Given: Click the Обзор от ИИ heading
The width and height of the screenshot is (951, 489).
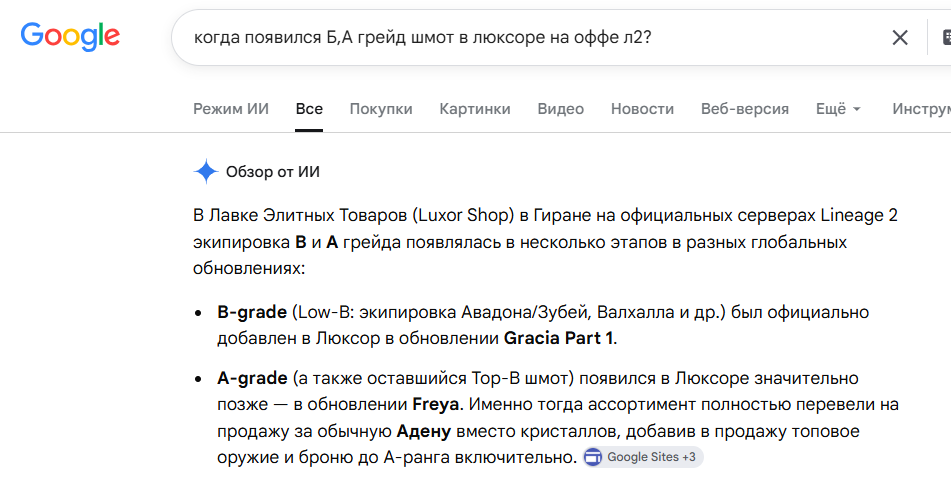Looking at the screenshot, I should 272,172.
